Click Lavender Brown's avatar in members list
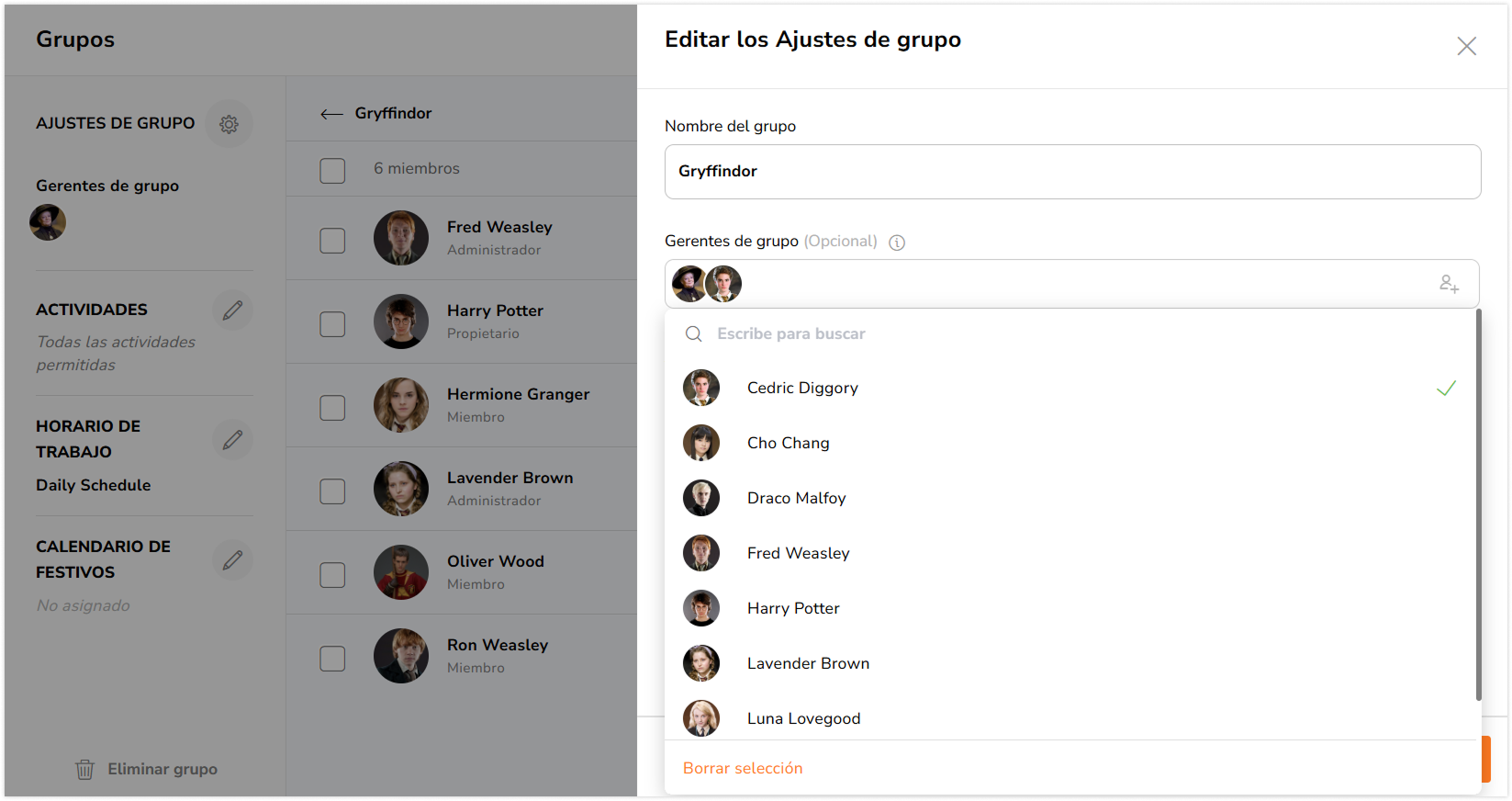Viewport: 1512px width, 801px height. pyautogui.click(x=401, y=489)
